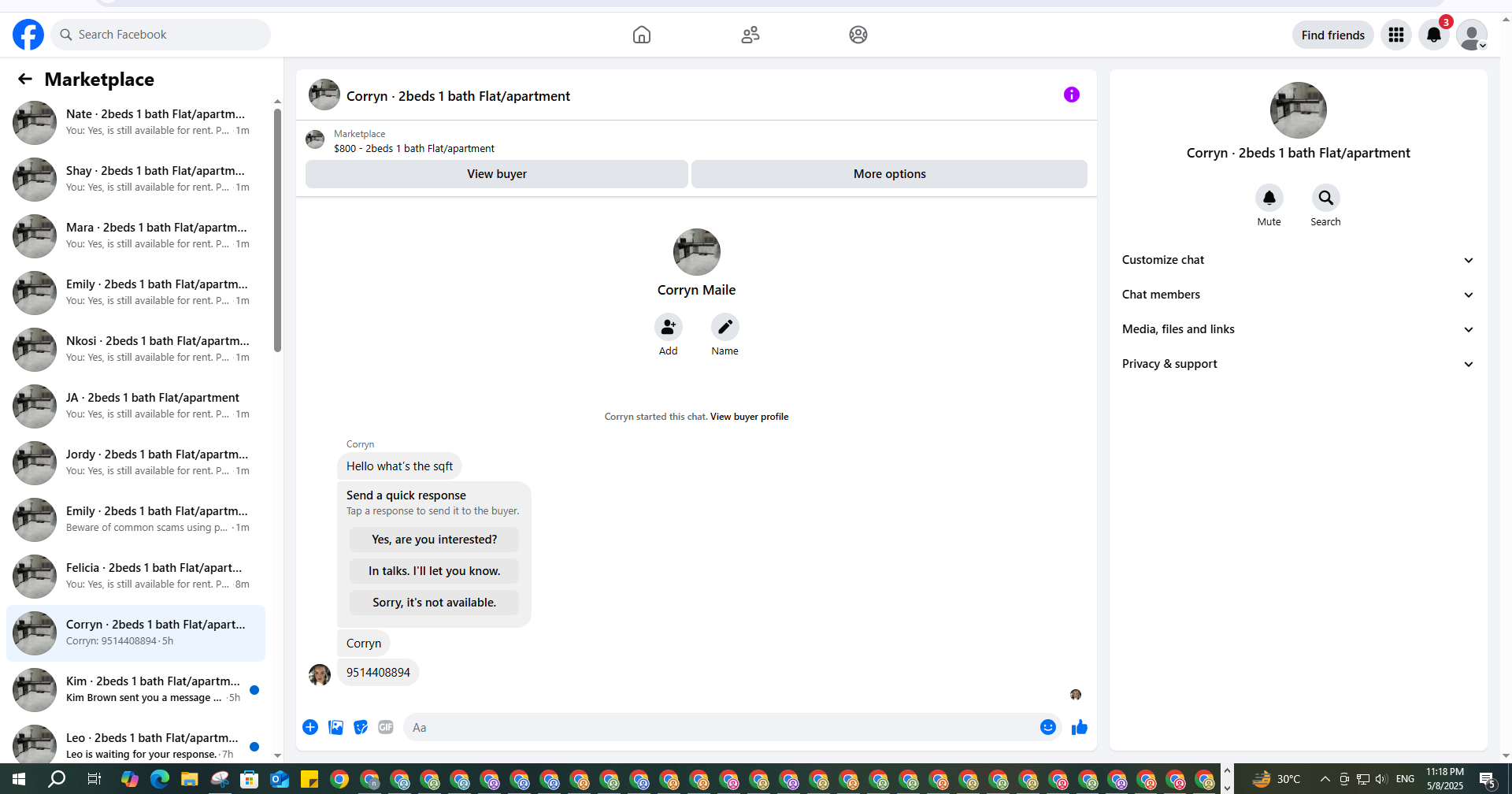
Task: Search in conversation using the magnifier icon
Action: [1326, 198]
